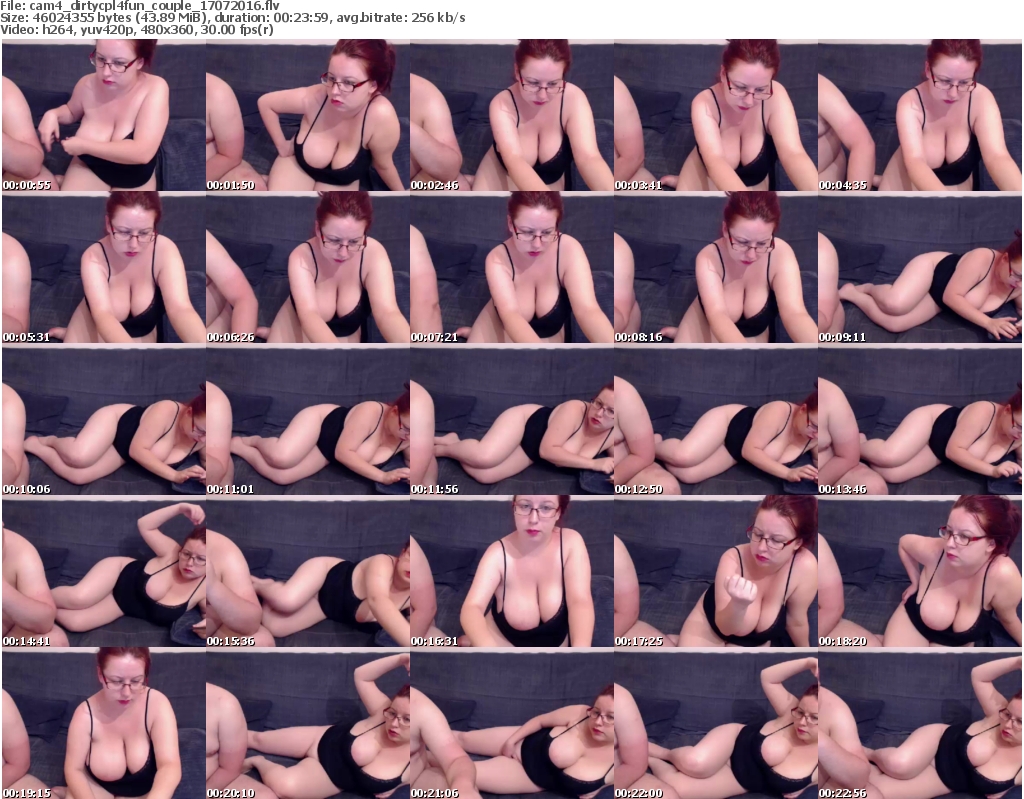Open the thumbnail marked 00:11:56
1024x799 pixels.
click(x=512, y=419)
